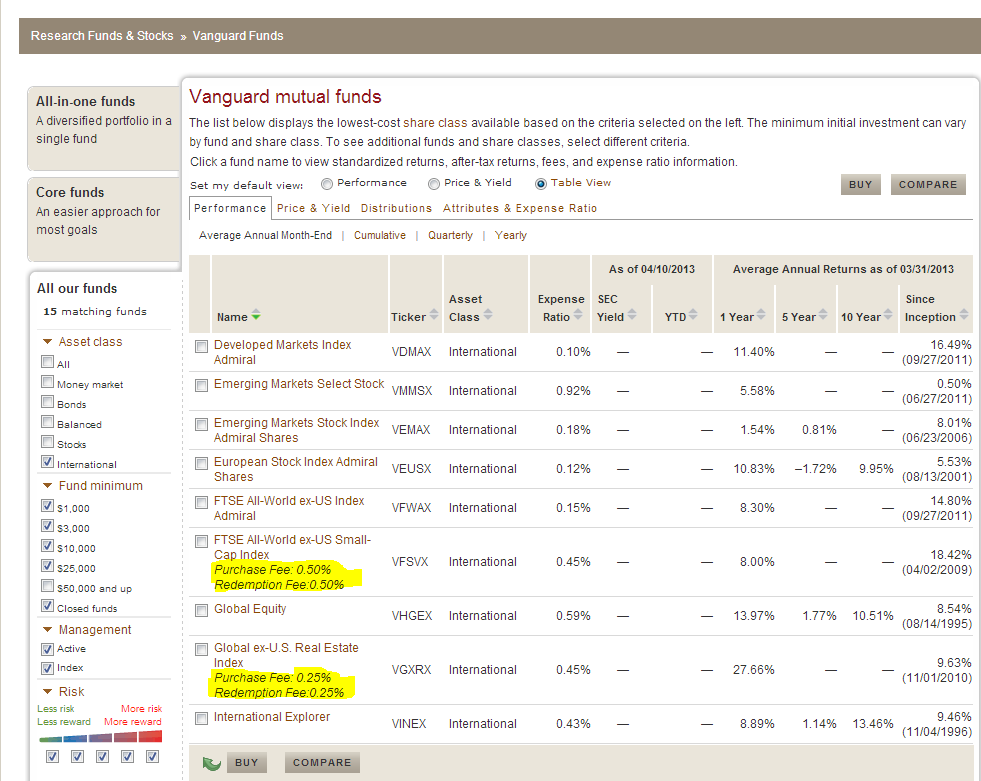Screen dimensions: 981x781
Task: Open FTSE All-World ex-US Small-Cap Index fund
Action: click(292, 547)
